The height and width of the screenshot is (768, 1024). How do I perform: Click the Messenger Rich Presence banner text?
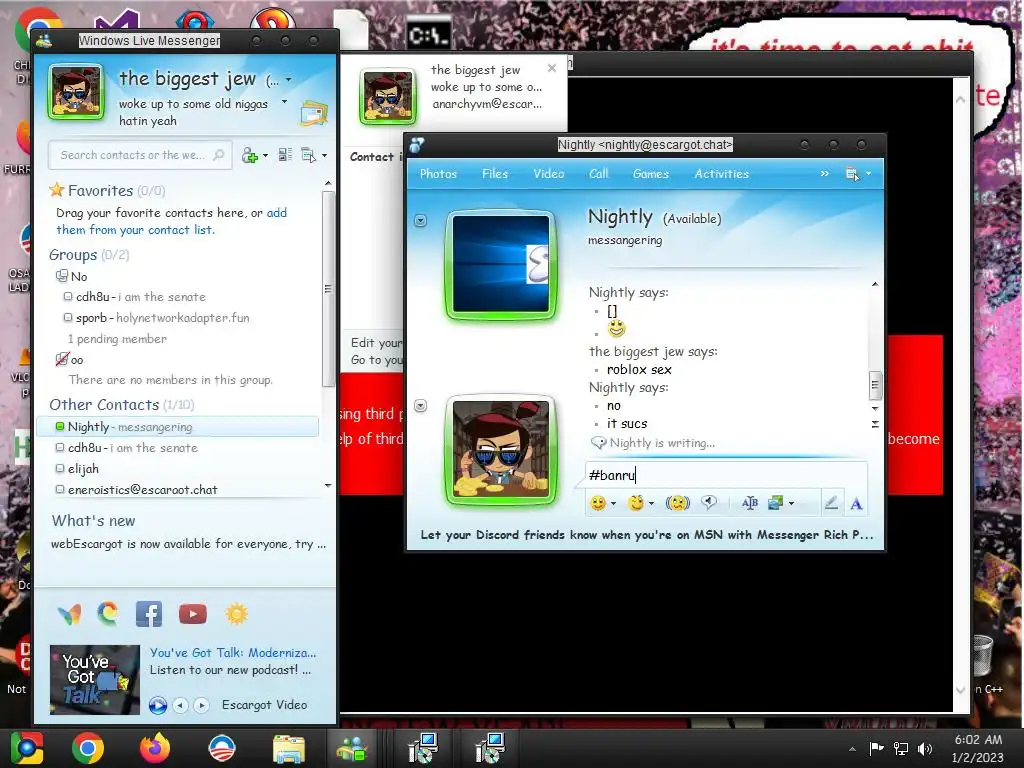click(x=647, y=535)
